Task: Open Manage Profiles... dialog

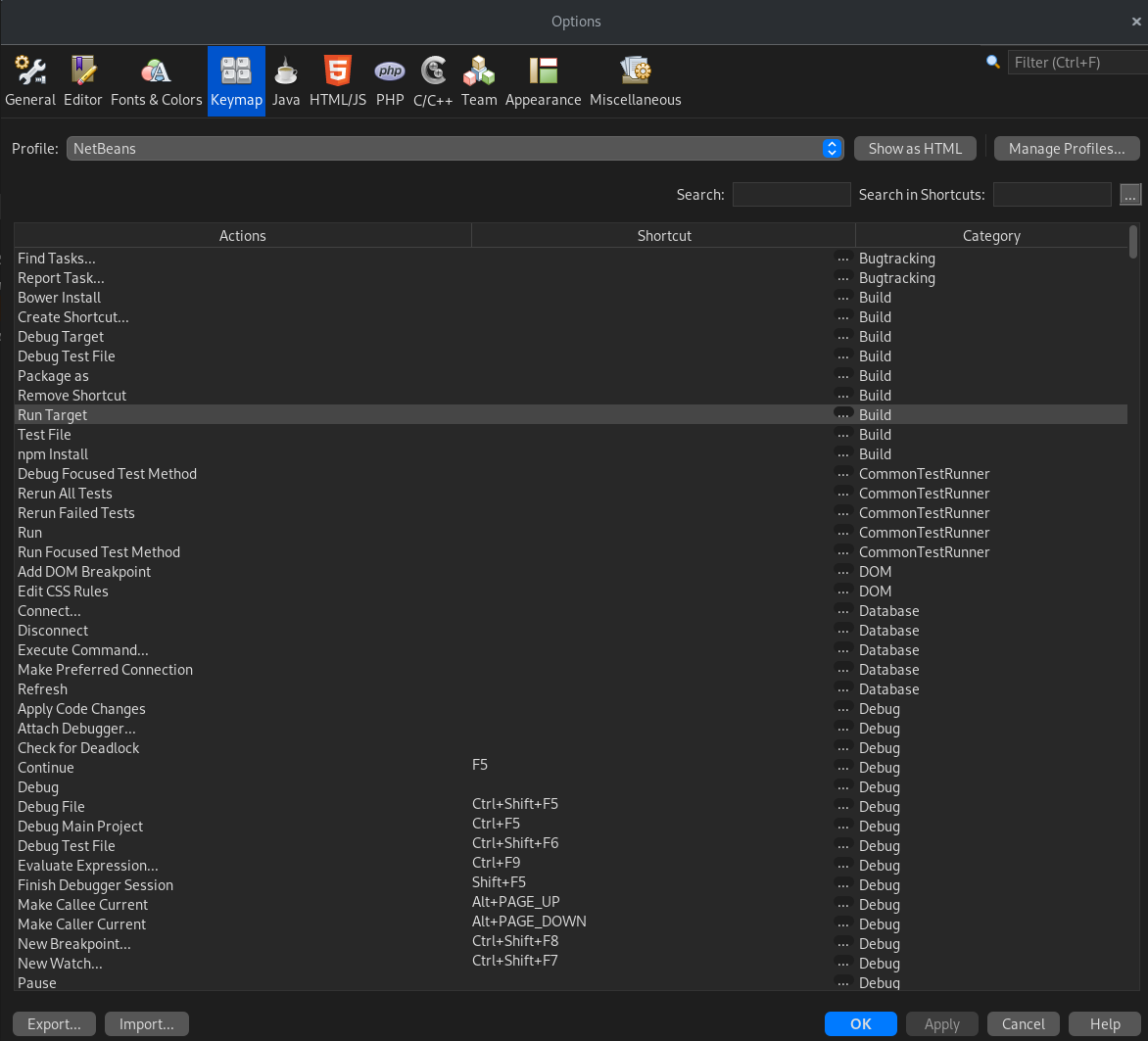Action: point(1066,149)
